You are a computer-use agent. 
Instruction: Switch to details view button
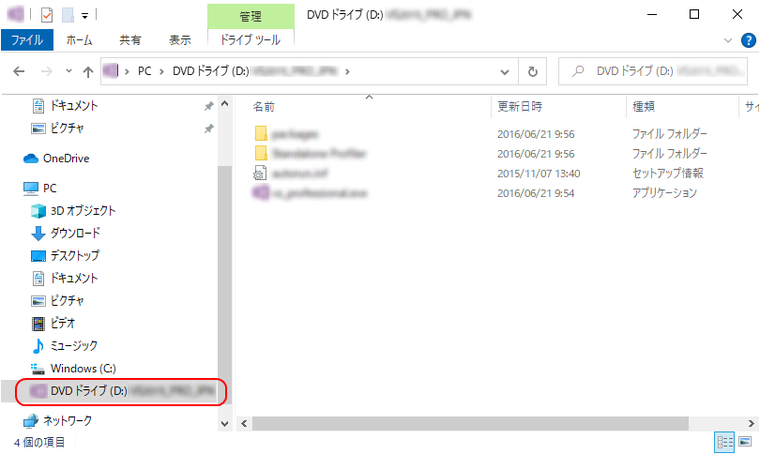click(725, 442)
